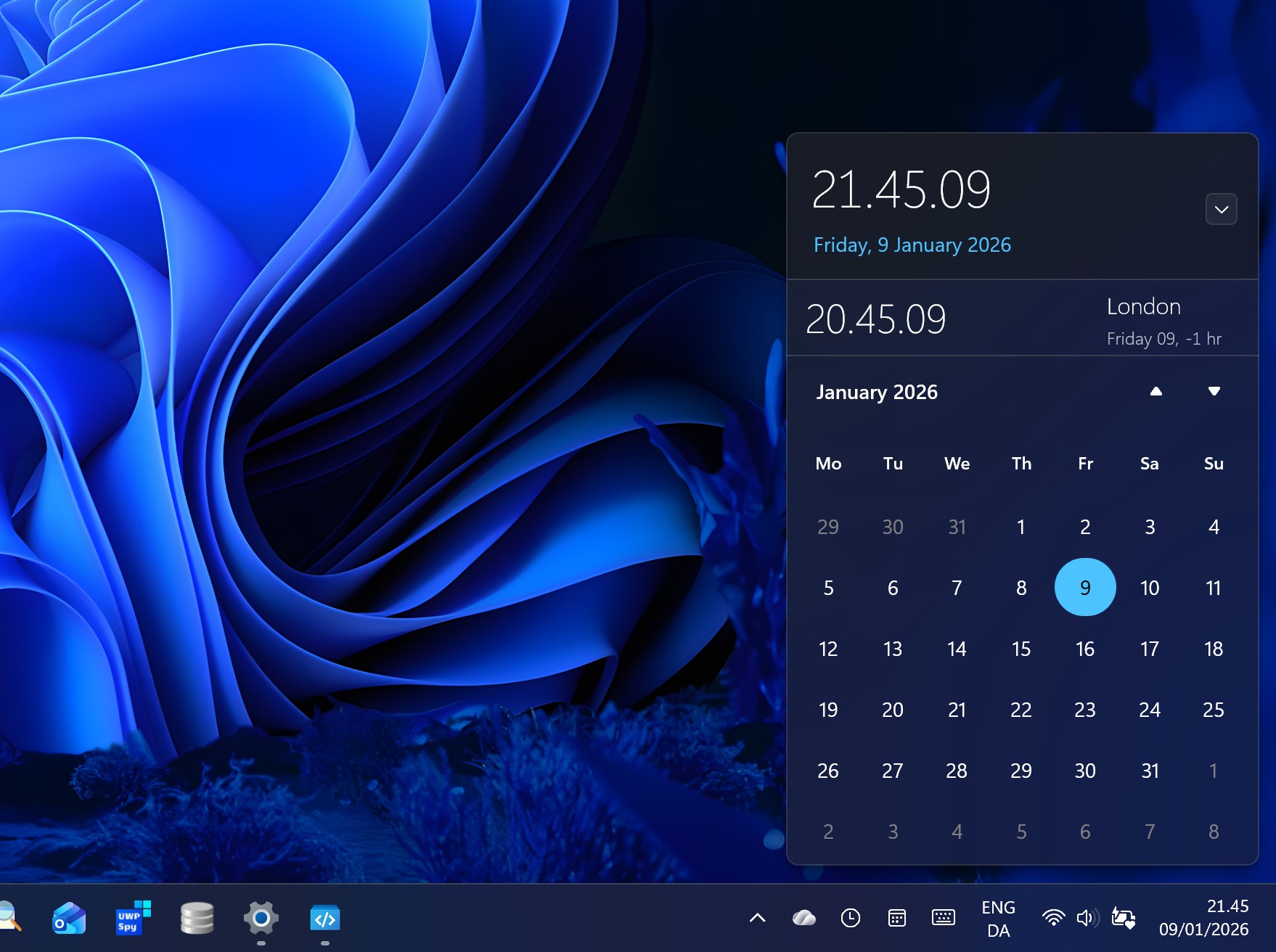
Task: Select January 28 in the calendar
Action: point(957,771)
